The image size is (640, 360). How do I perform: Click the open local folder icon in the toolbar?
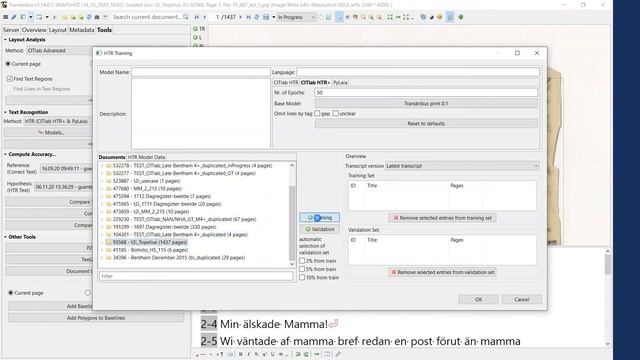point(65,17)
